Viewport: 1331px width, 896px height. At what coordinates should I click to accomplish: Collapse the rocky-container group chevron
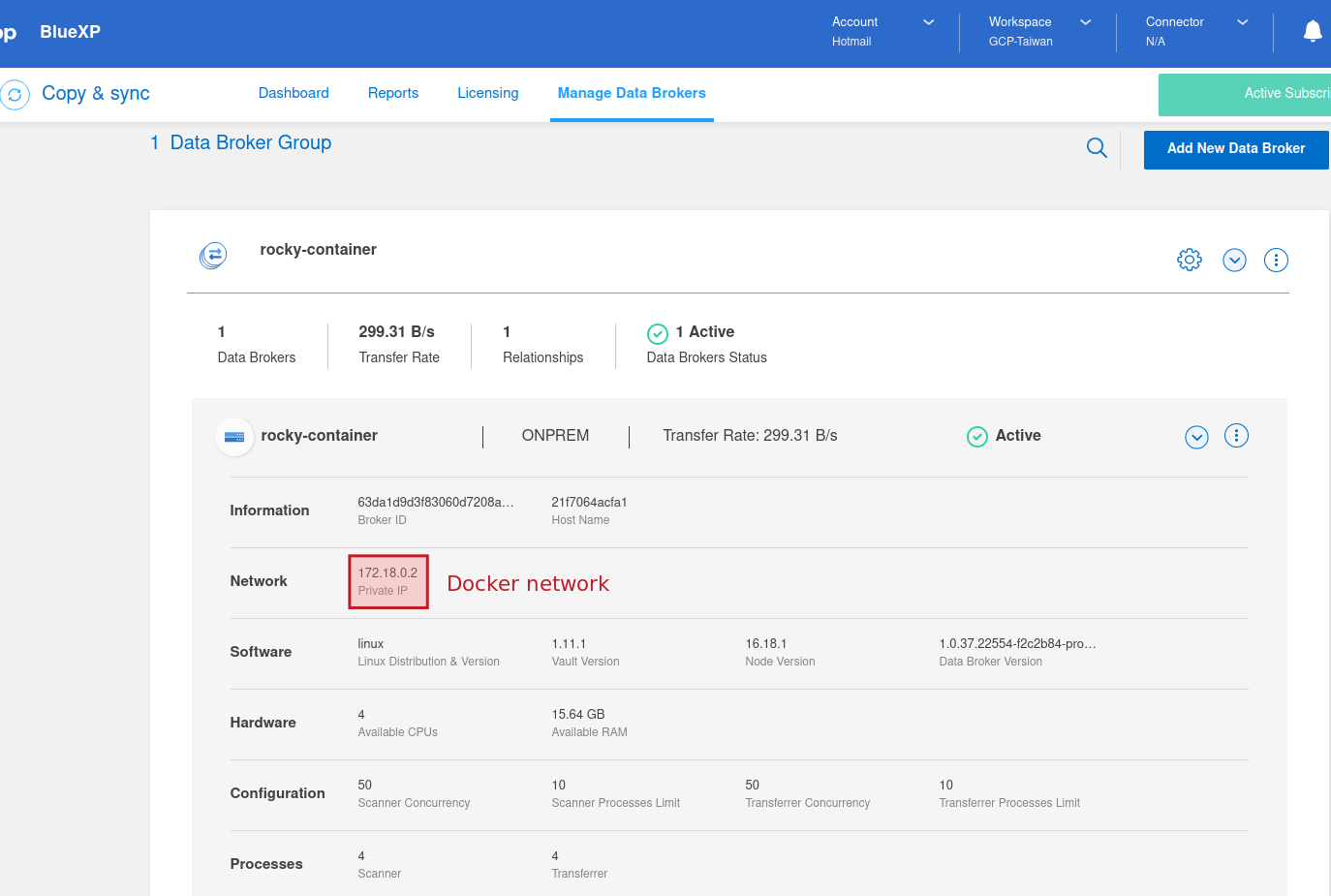1234,260
